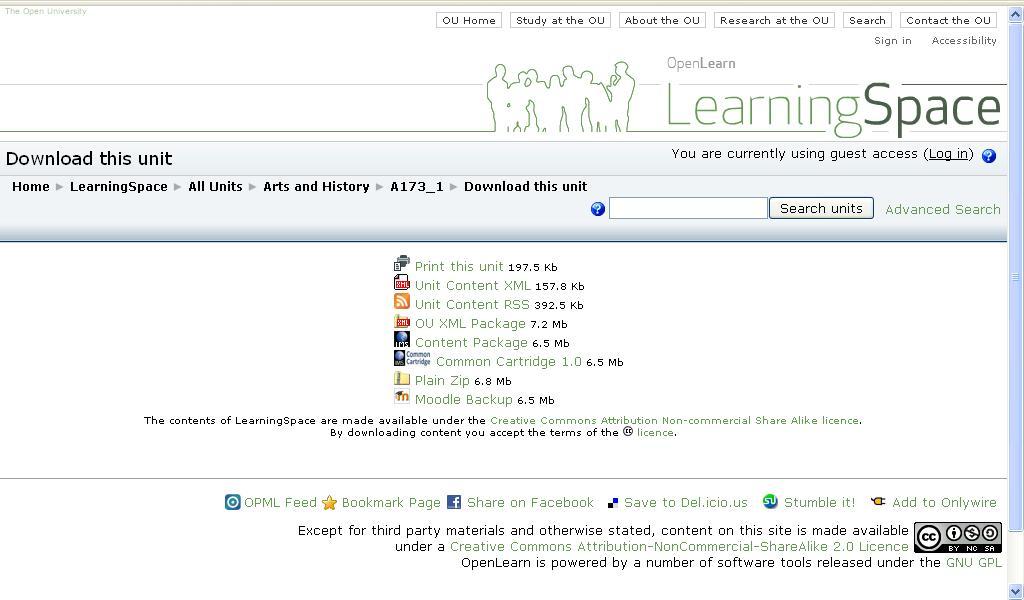Open Advanced Search
This screenshot has width=1024, height=600.
942,209
